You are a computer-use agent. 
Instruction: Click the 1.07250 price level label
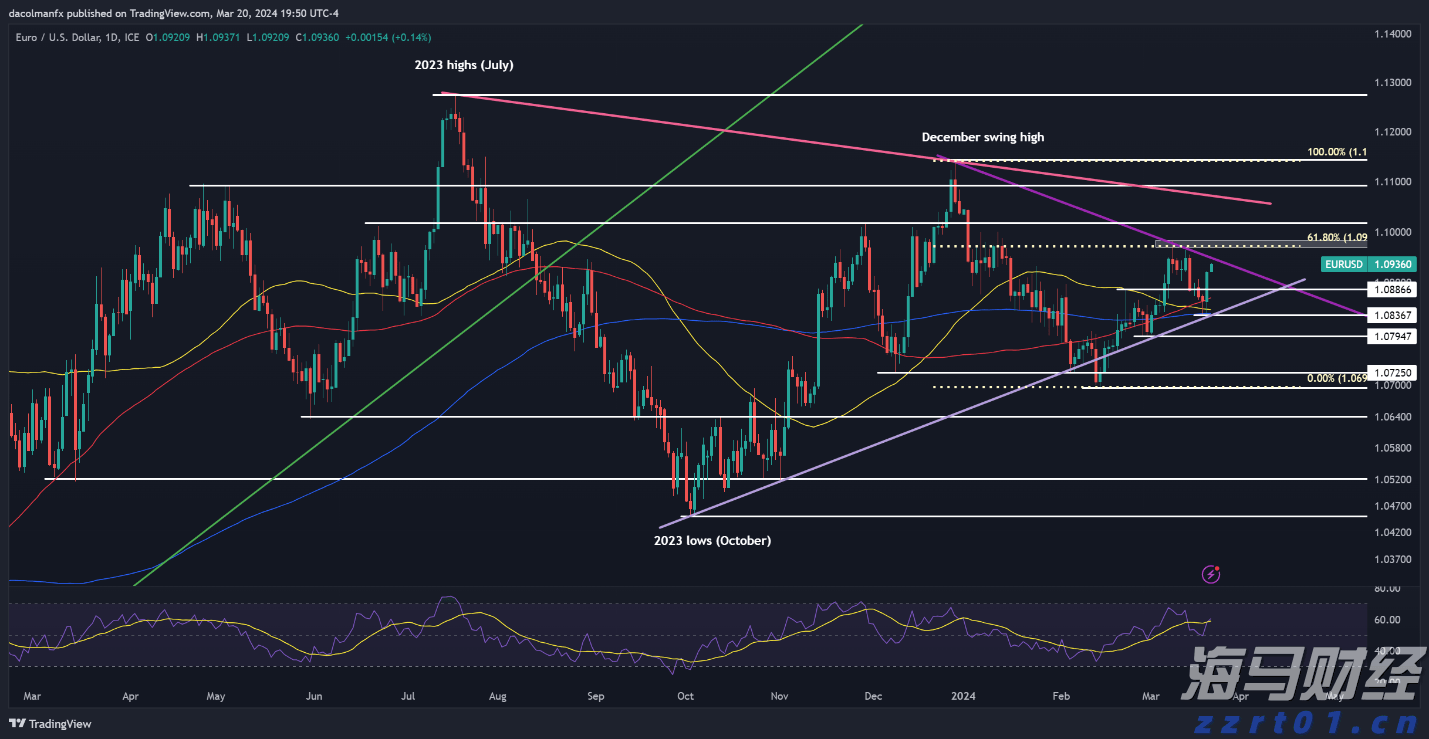(1391, 372)
